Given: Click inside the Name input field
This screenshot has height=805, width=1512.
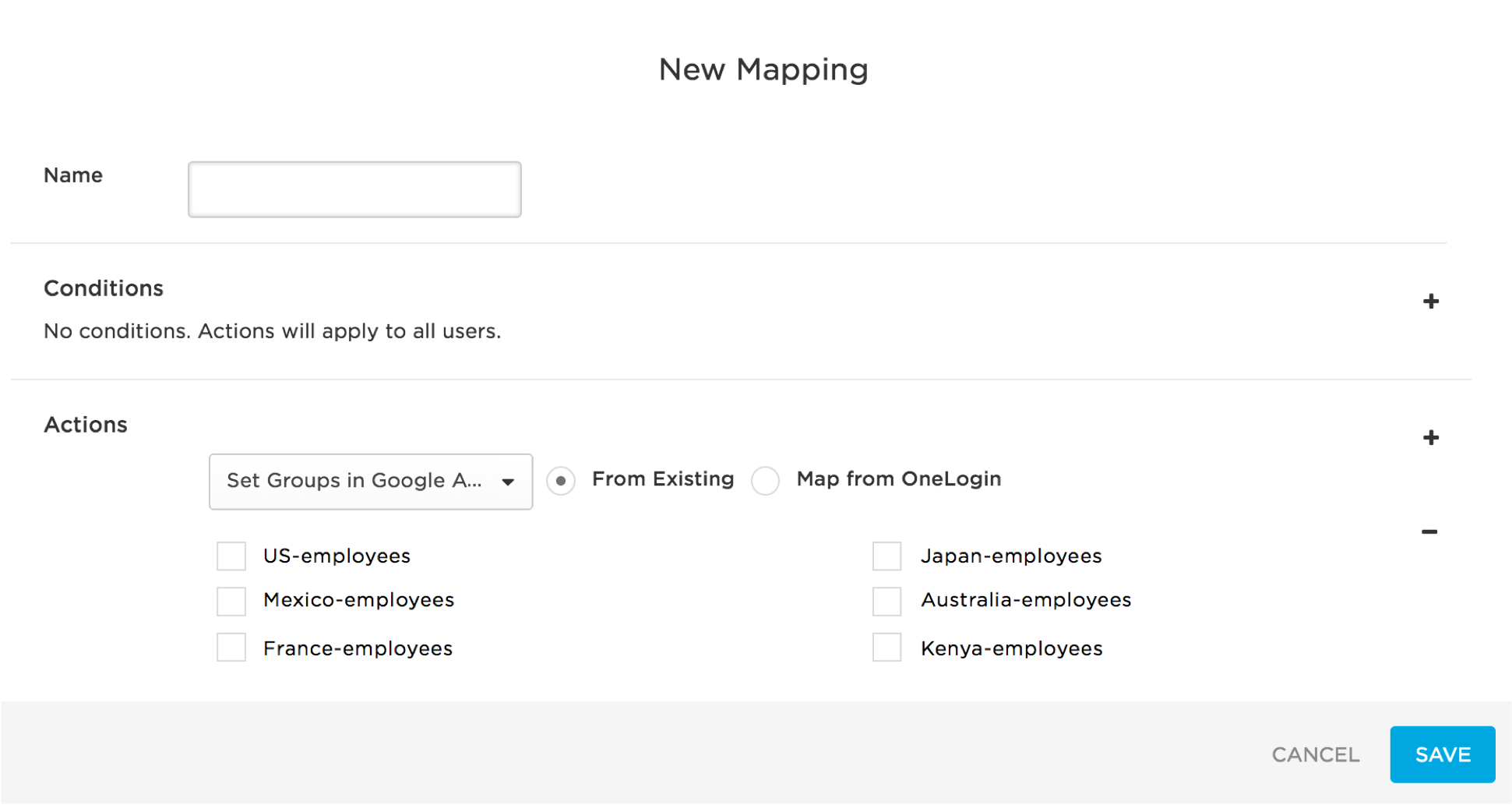Looking at the screenshot, I should [x=354, y=189].
